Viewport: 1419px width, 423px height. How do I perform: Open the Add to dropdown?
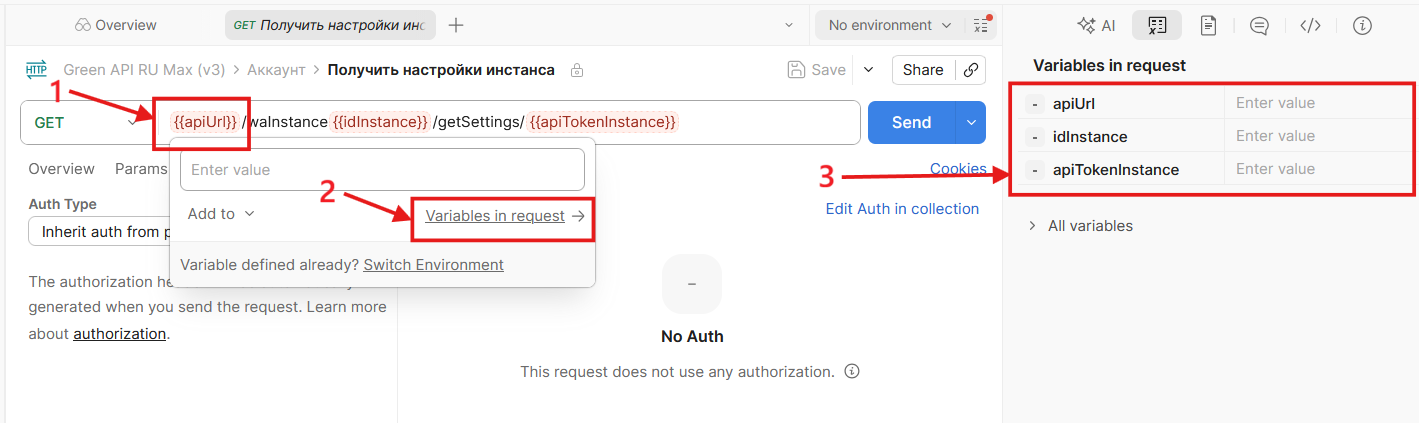pos(221,214)
